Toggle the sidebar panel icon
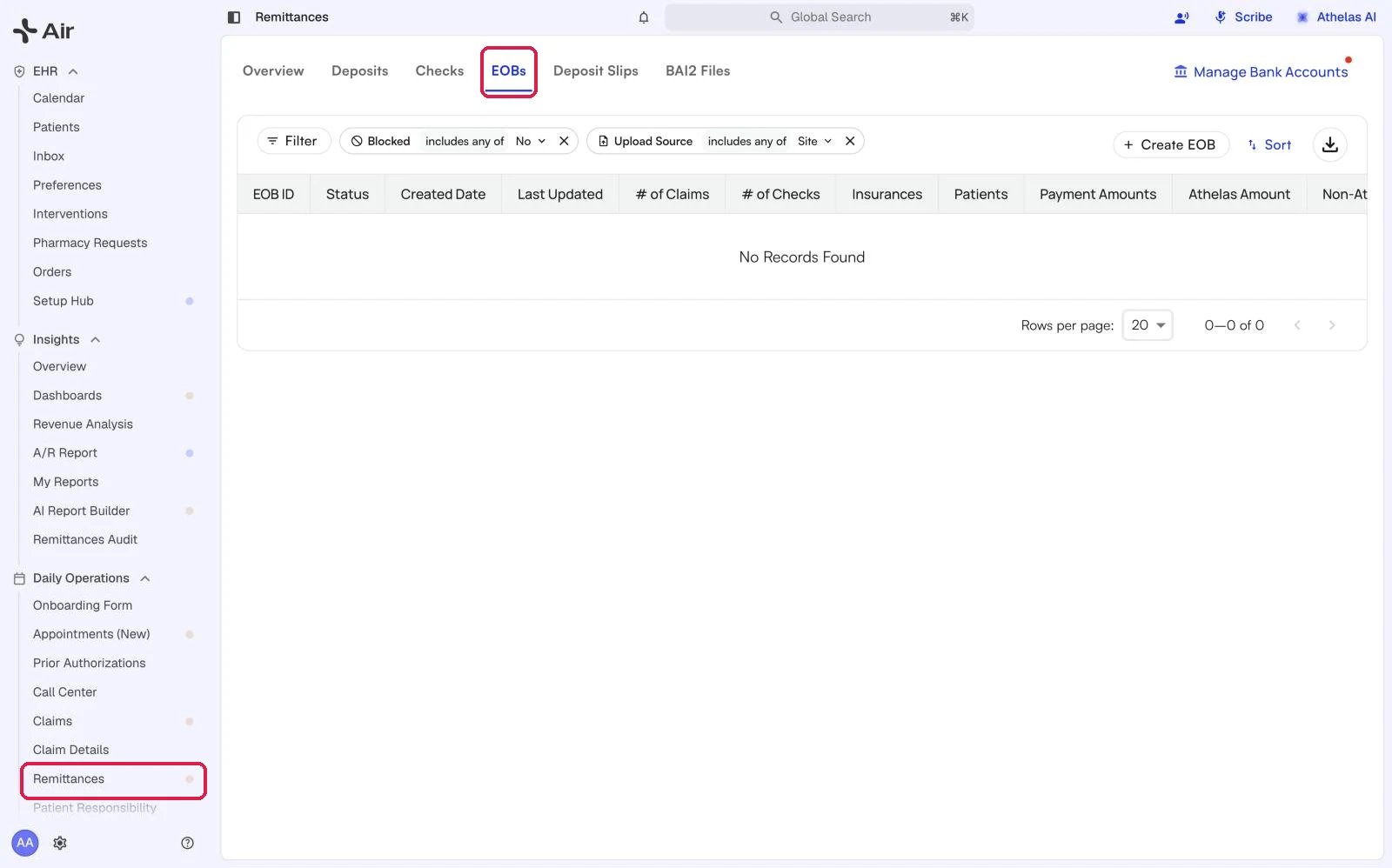Screen dimensions: 1392x868 233,17
